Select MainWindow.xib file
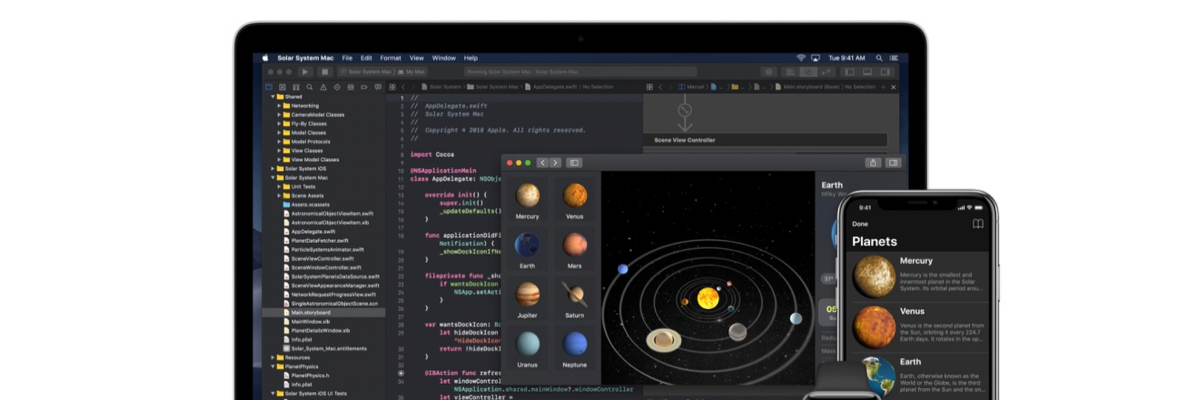The image size is (1200, 400). (x=312, y=321)
